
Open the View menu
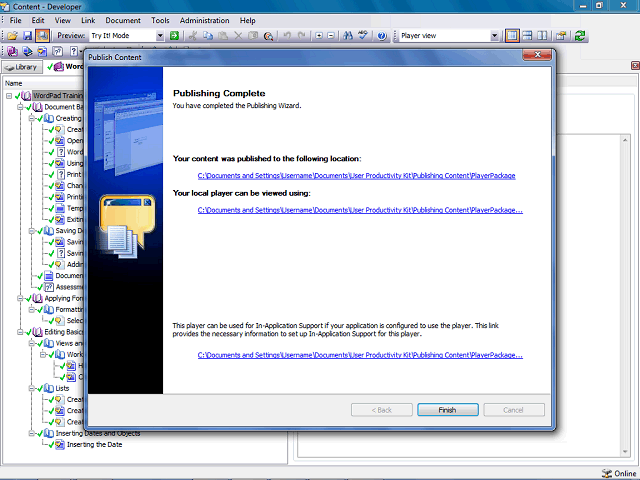[62, 20]
